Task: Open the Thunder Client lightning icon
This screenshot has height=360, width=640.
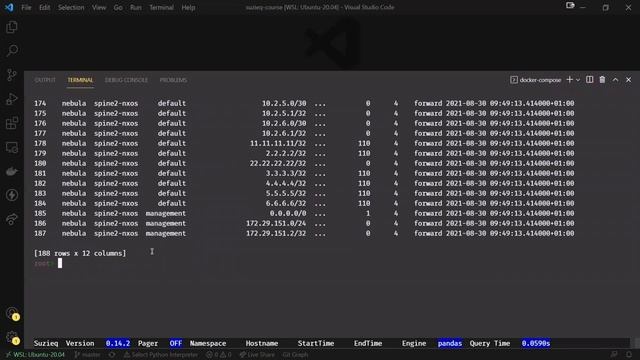Action: (12, 195)
